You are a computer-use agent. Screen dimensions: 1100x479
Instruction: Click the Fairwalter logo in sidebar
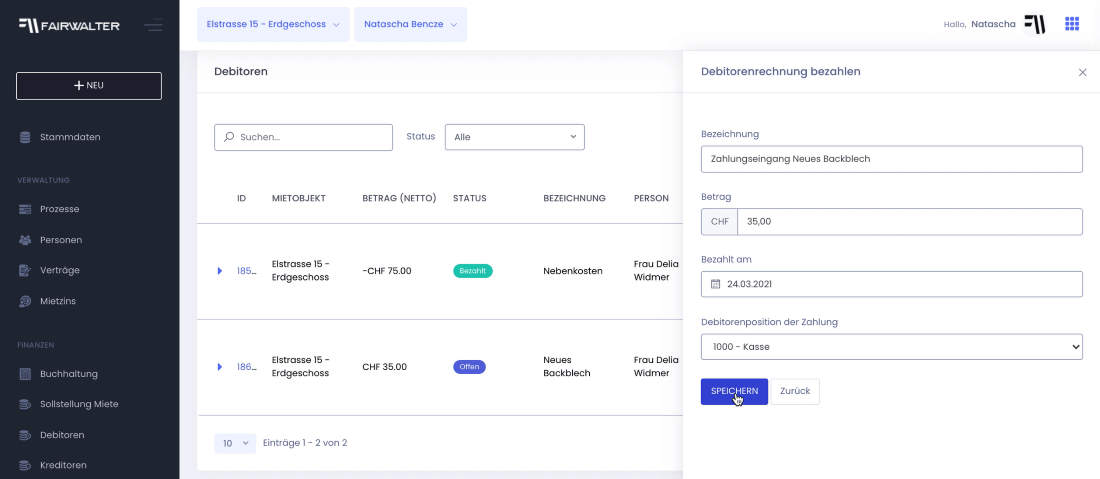point(70,25)
